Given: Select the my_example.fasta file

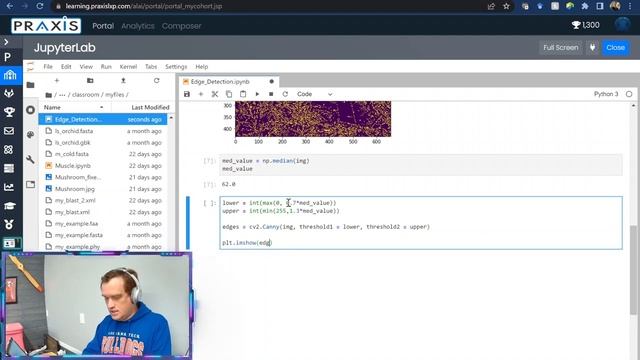Looking at the screenshot, I should (103, 235).
